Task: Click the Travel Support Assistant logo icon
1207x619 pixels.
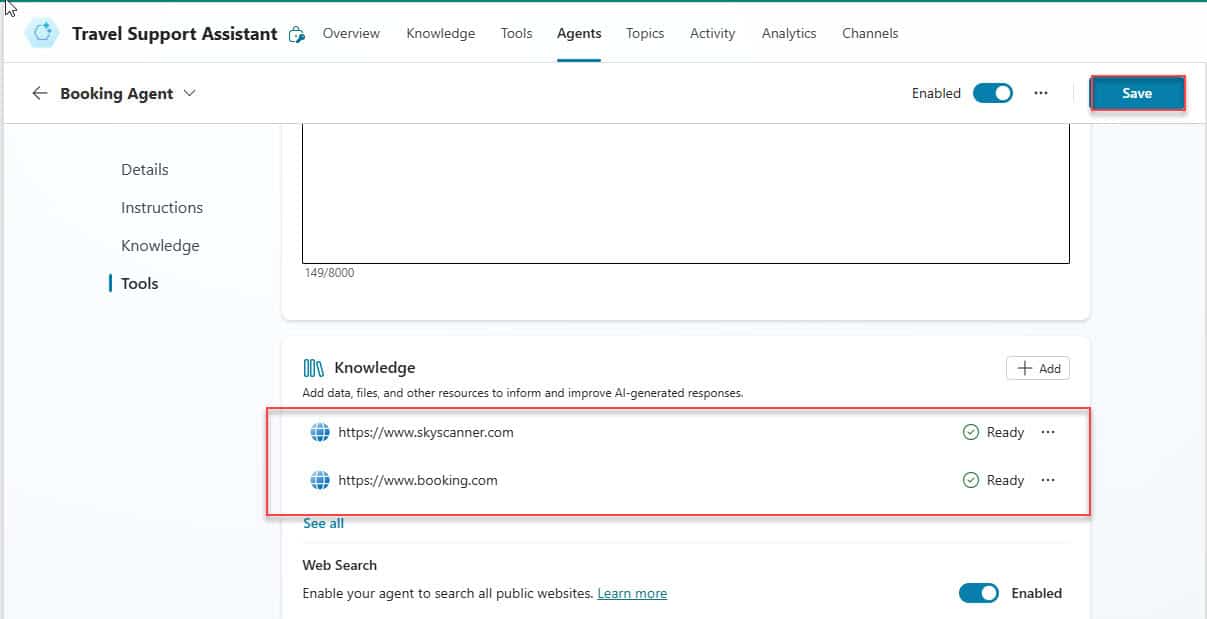Action: (x=42, y=33)
